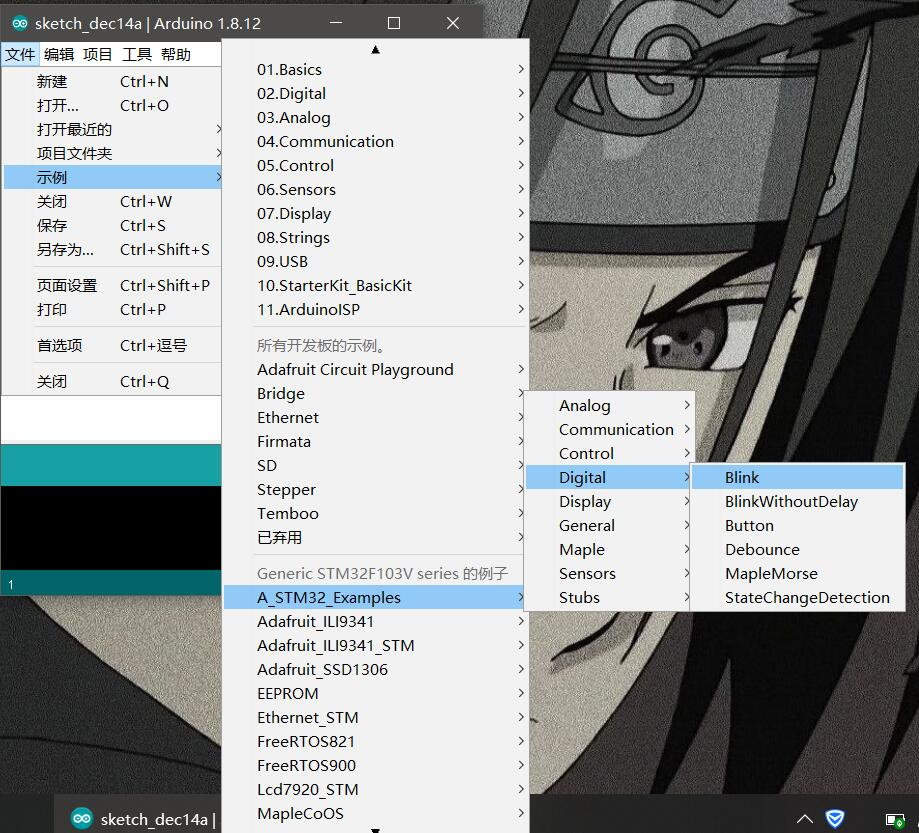Click the show hidden icons chevron in taskbar
Image resolution: width=919 pixels, height=833 pixels.
(805, 818)
